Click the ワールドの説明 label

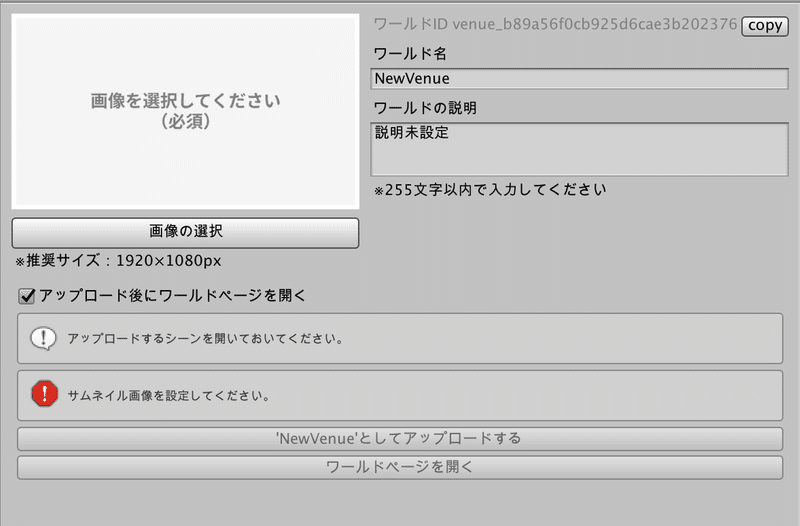(x=425, y=108)
